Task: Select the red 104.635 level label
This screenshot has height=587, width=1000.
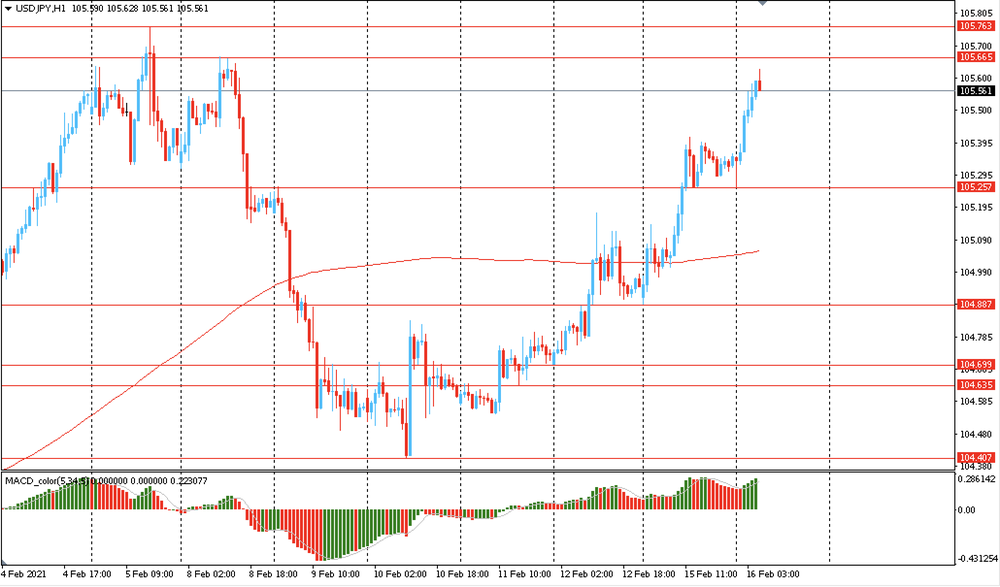Action: pos(976,385)
